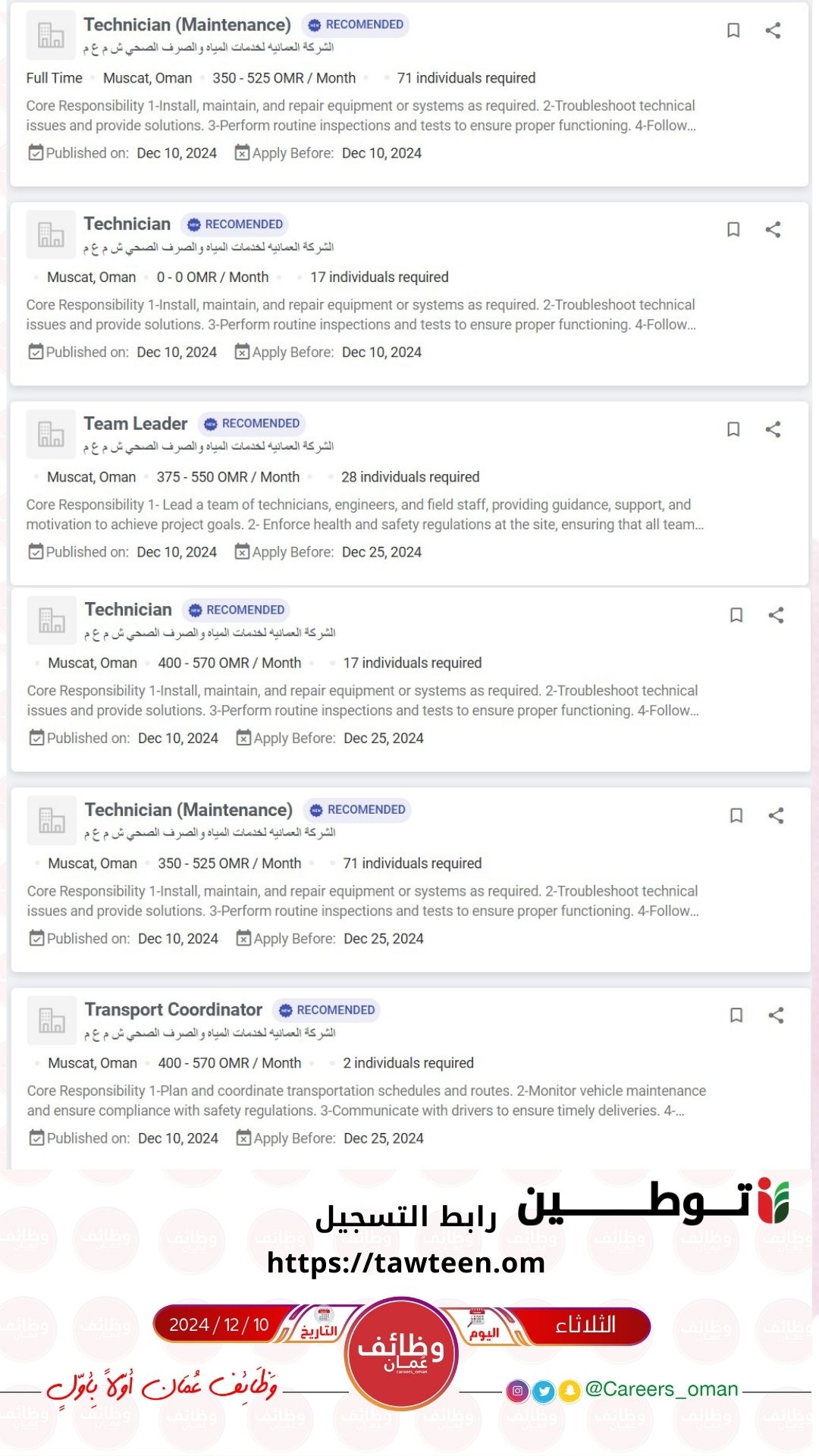
Task: Click the @Careers_oman handle
Action: coord(661,1389)
